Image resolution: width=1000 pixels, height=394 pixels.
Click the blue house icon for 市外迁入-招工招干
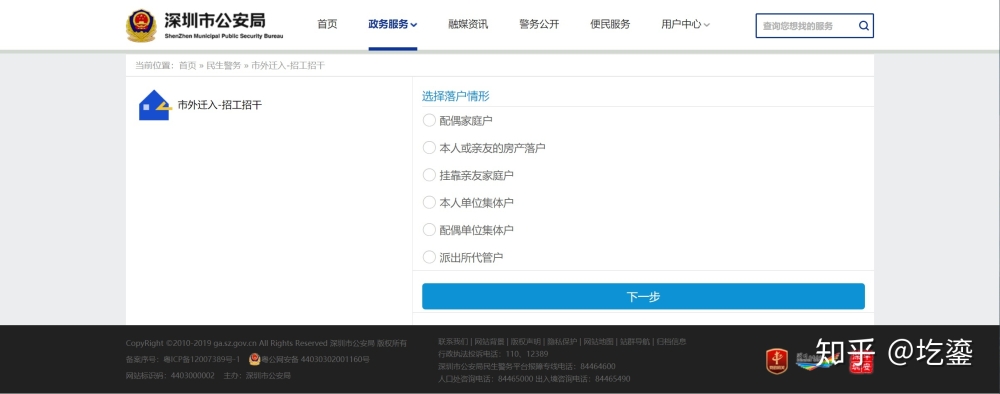pyautogui.click(x=154, y=105)
